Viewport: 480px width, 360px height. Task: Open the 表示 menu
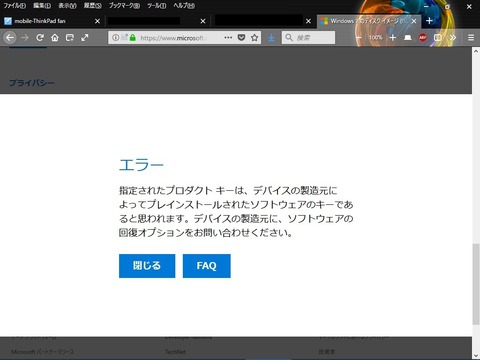pyautogui.click(x=67, y=6)
